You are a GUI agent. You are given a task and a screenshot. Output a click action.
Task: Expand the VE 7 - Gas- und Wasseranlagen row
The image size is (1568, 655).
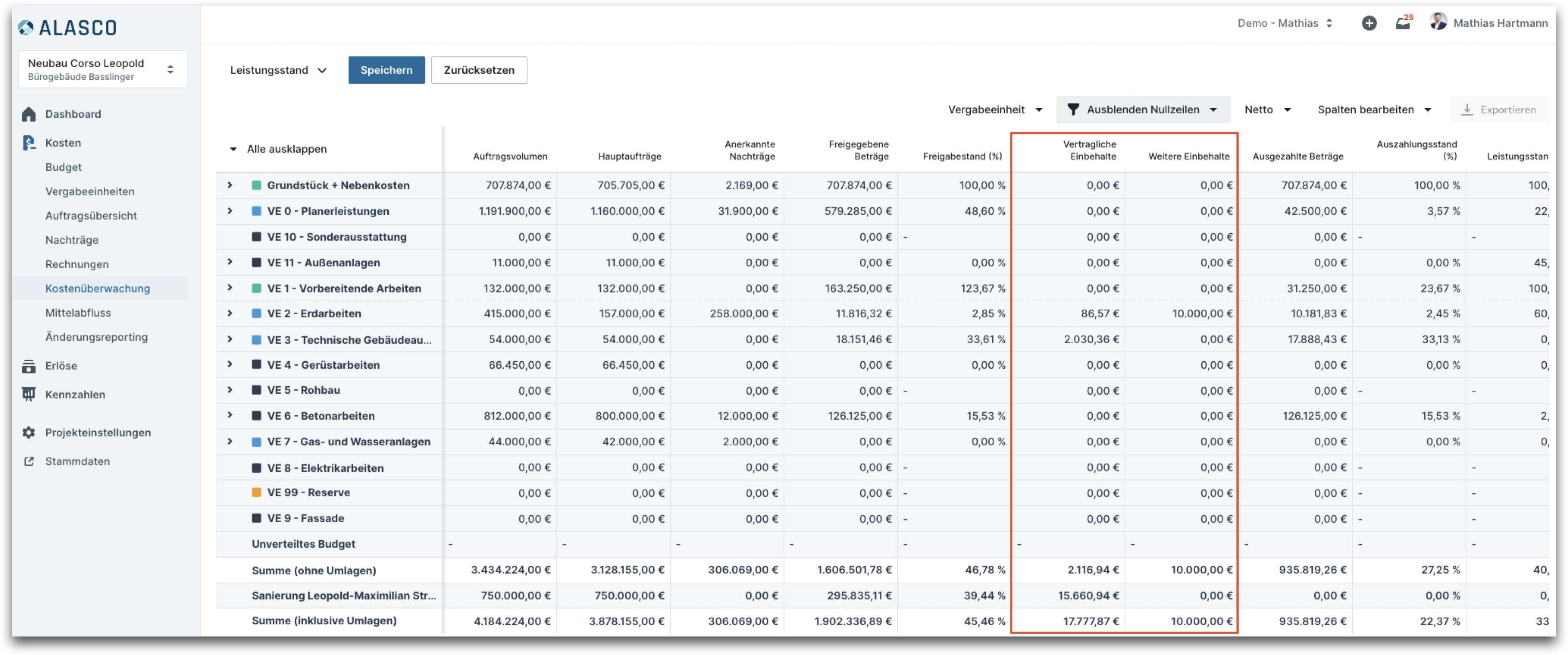(x=230, y=441)
